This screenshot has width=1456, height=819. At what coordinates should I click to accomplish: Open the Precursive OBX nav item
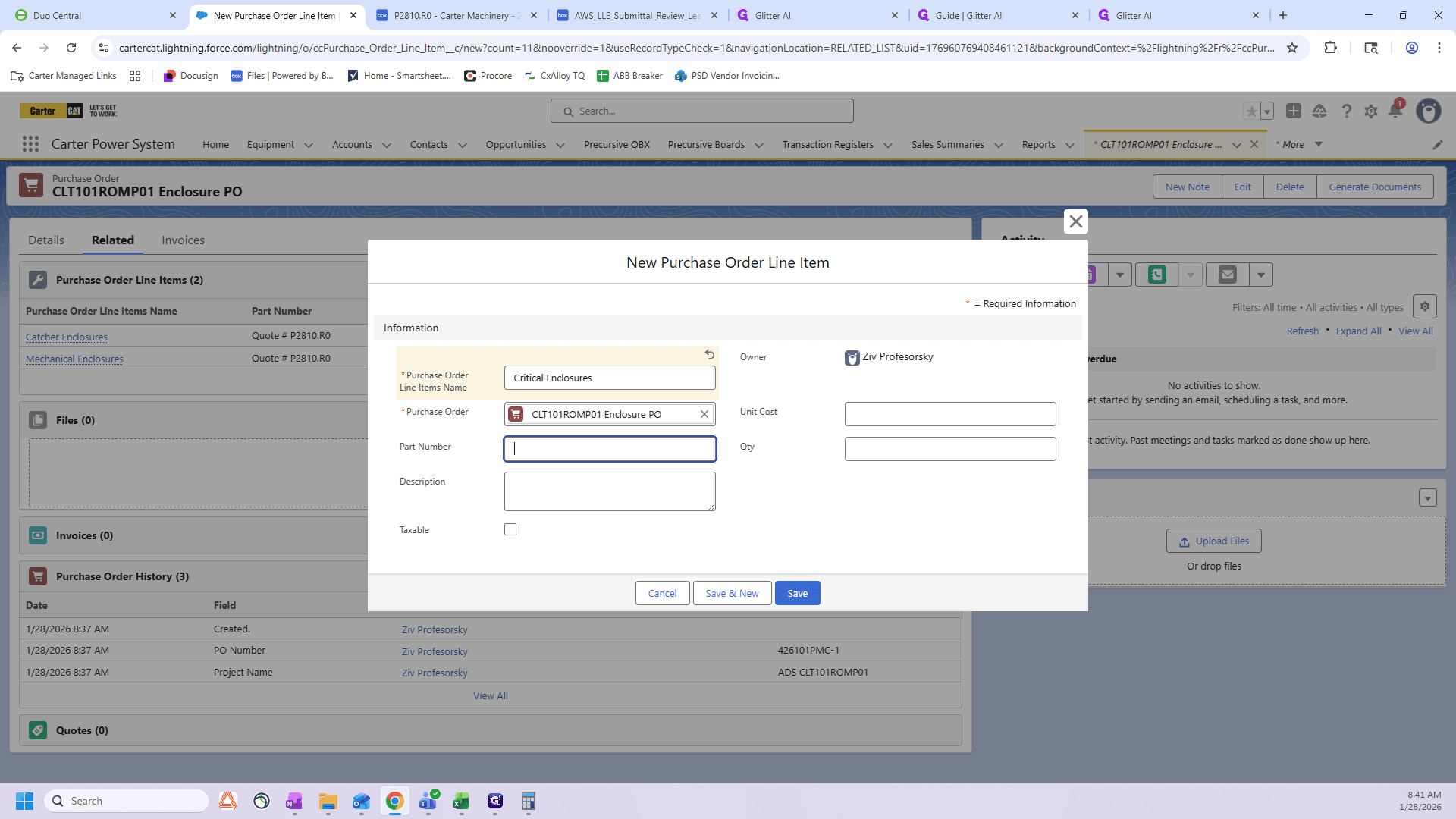pyautogui.click(x=617, y=144)
